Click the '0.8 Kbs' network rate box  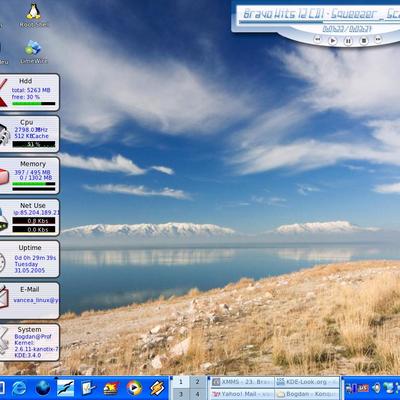pyautogui.click(x=34, y=221)
